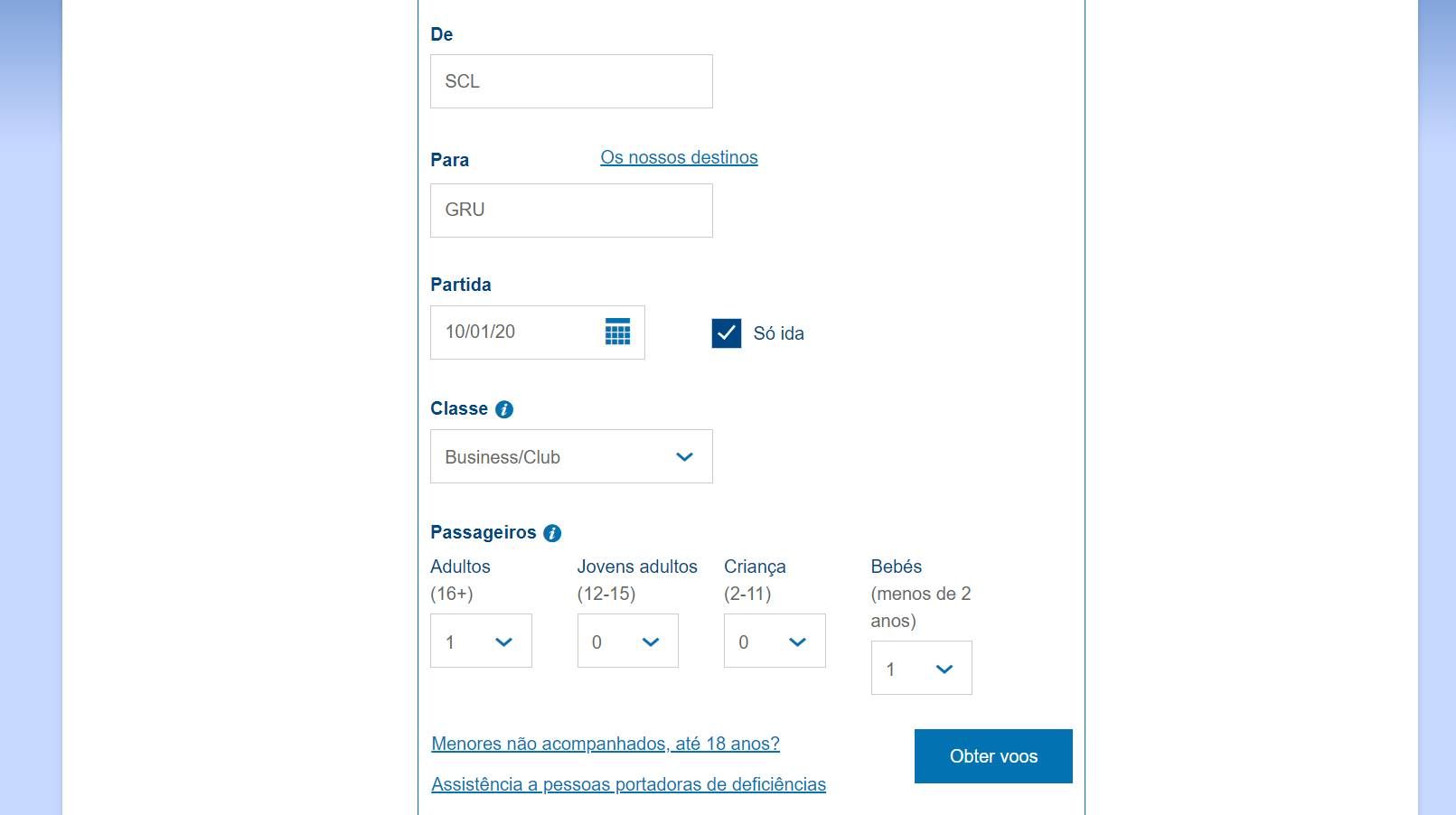
Task: Click the chevron arrow in Adultos selector
Action: [x=503, y=642]
